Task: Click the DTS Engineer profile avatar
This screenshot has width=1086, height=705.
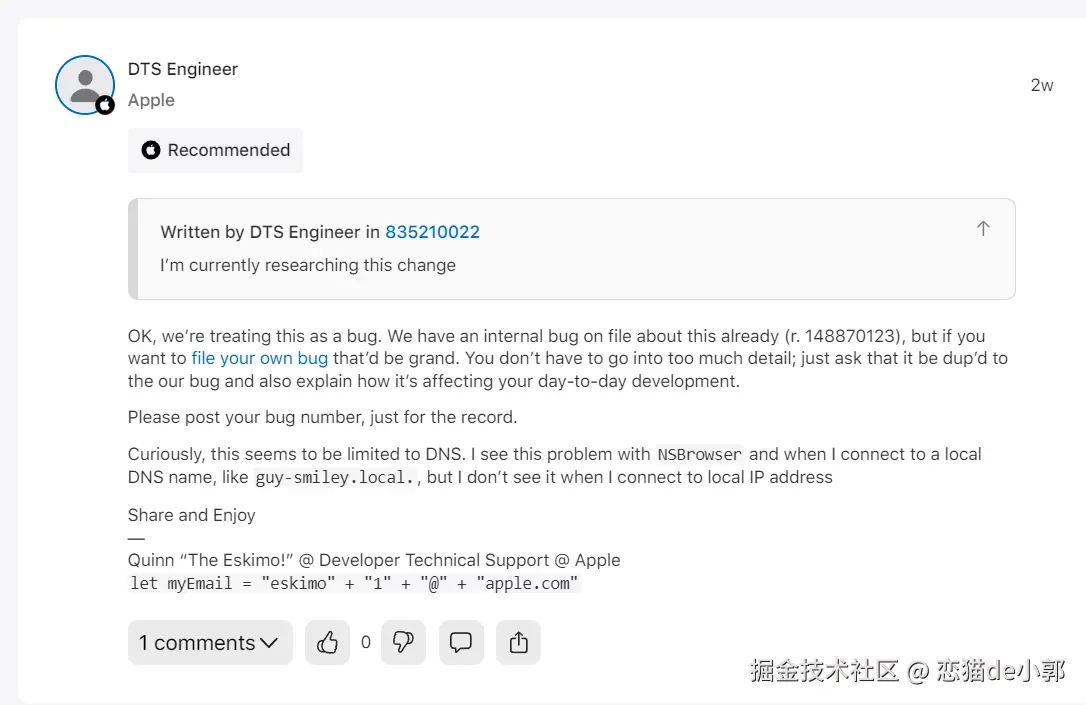Action: (85, 85)
